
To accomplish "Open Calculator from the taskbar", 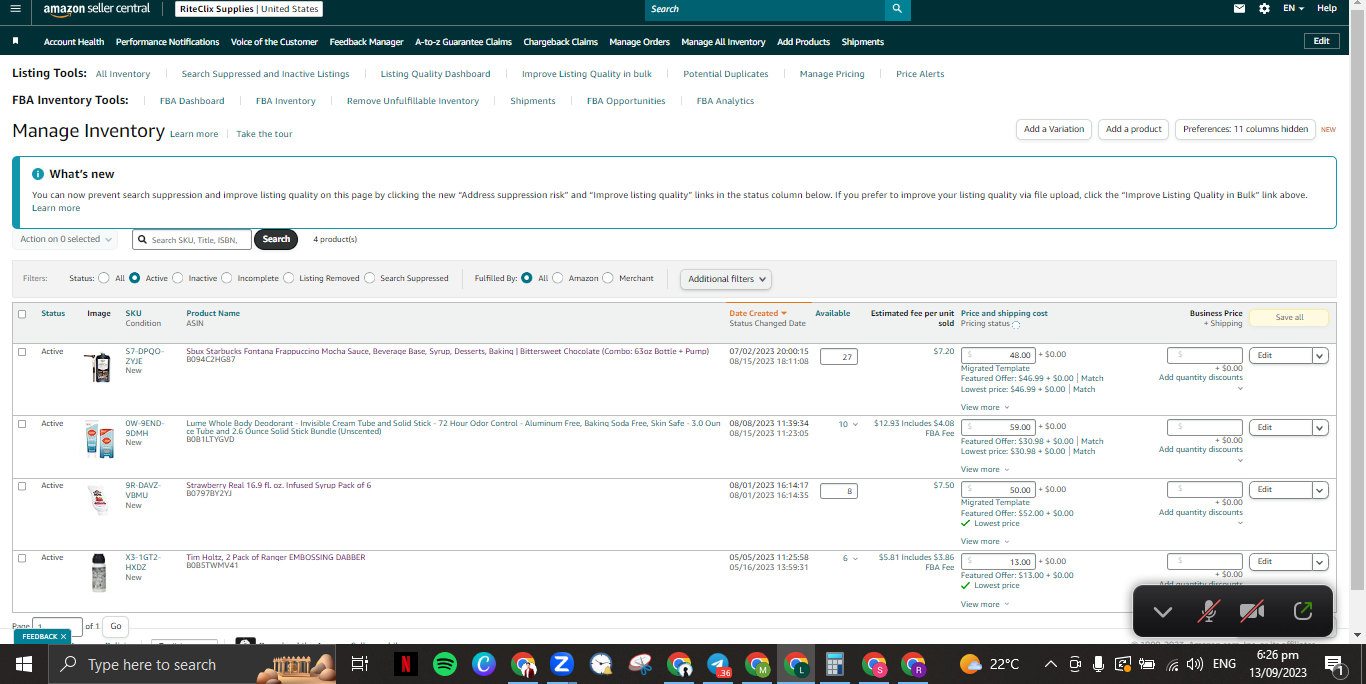I will coord(835,664).
